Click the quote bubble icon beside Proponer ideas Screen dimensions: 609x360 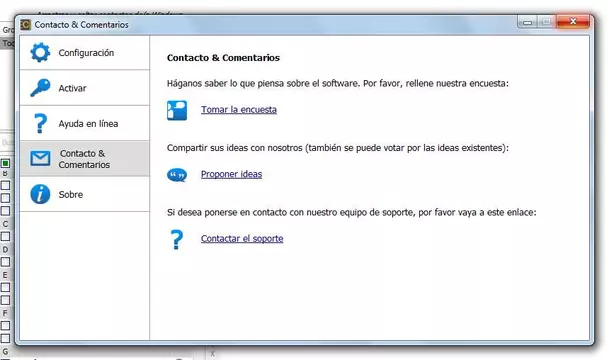click(x=177, y=175)
